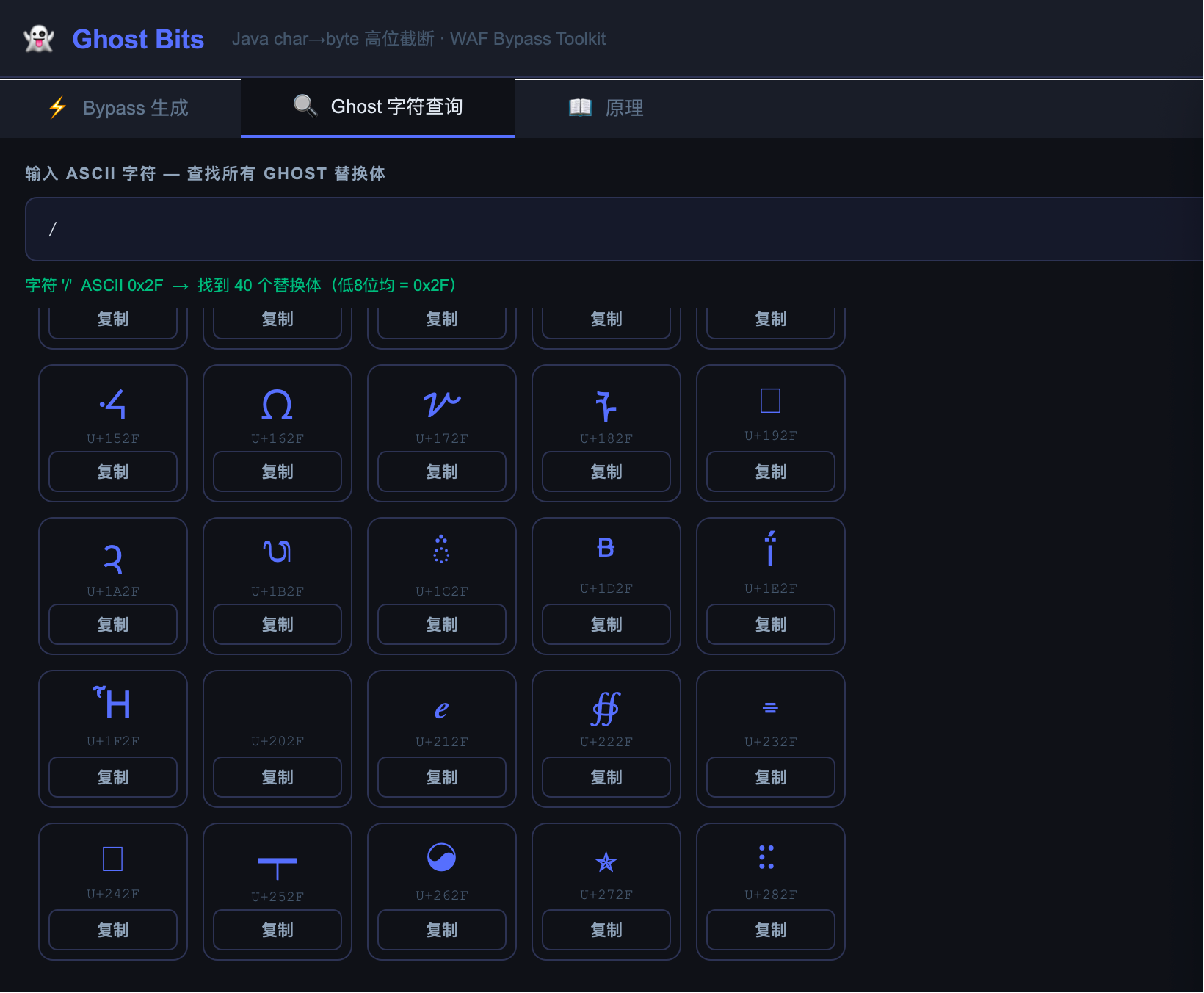1204x993 pixels.
Task: Copy the U+192F character
Action: click(771, 472)
